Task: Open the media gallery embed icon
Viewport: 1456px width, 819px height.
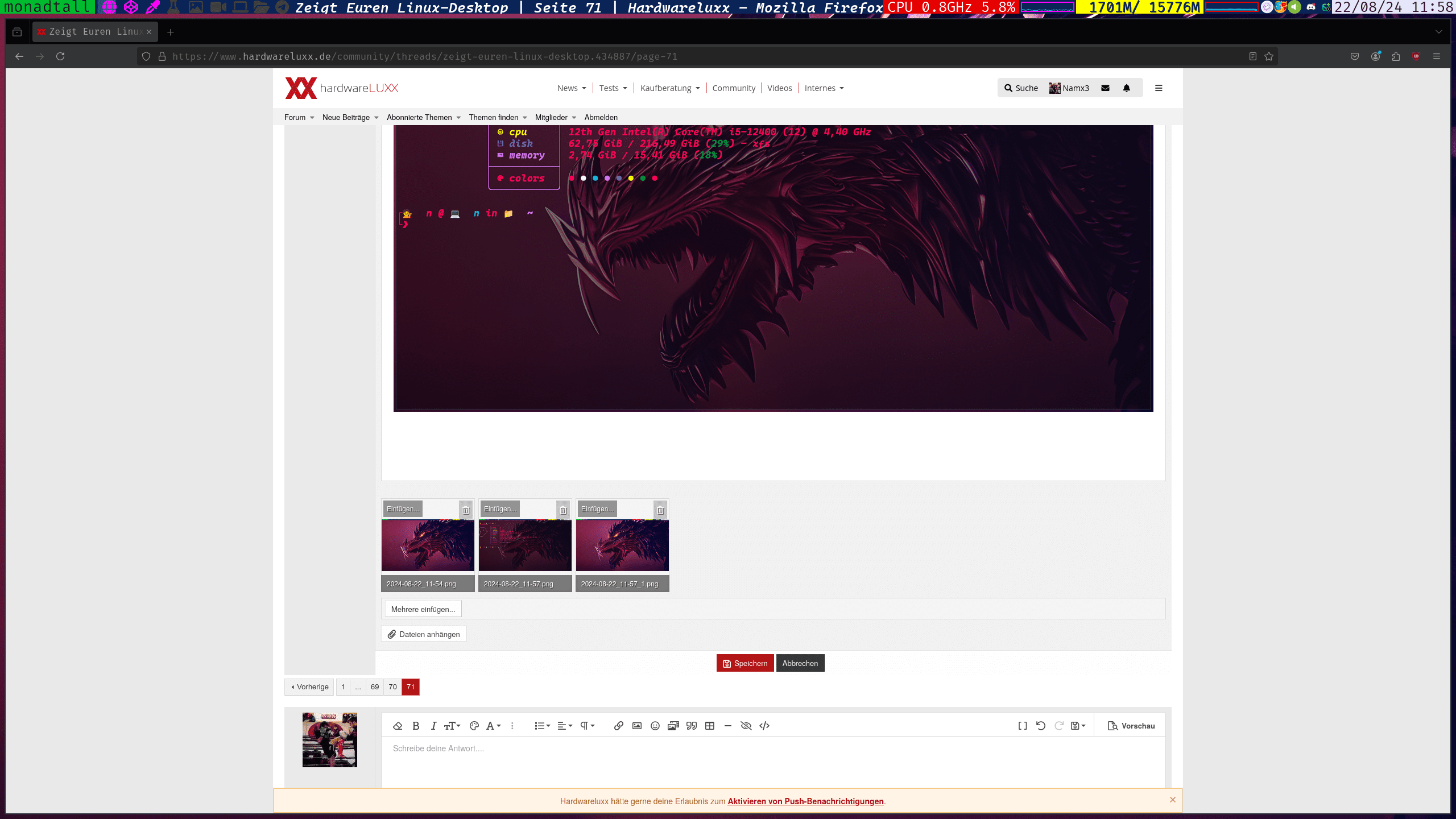Action: pos(673,726)
